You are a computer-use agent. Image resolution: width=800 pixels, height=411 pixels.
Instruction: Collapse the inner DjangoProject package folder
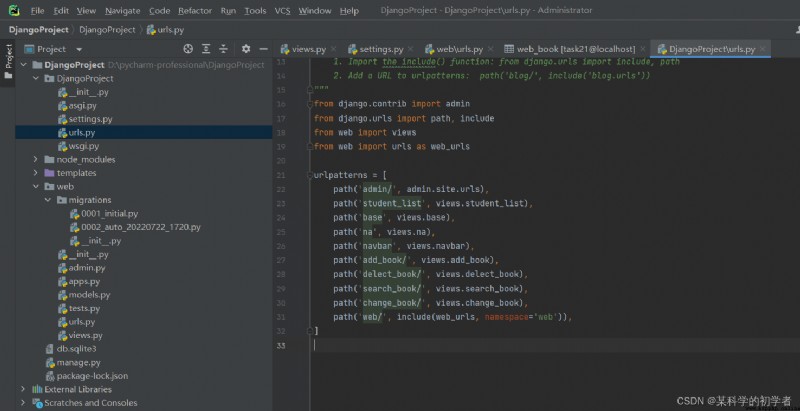tap(35, 79)
